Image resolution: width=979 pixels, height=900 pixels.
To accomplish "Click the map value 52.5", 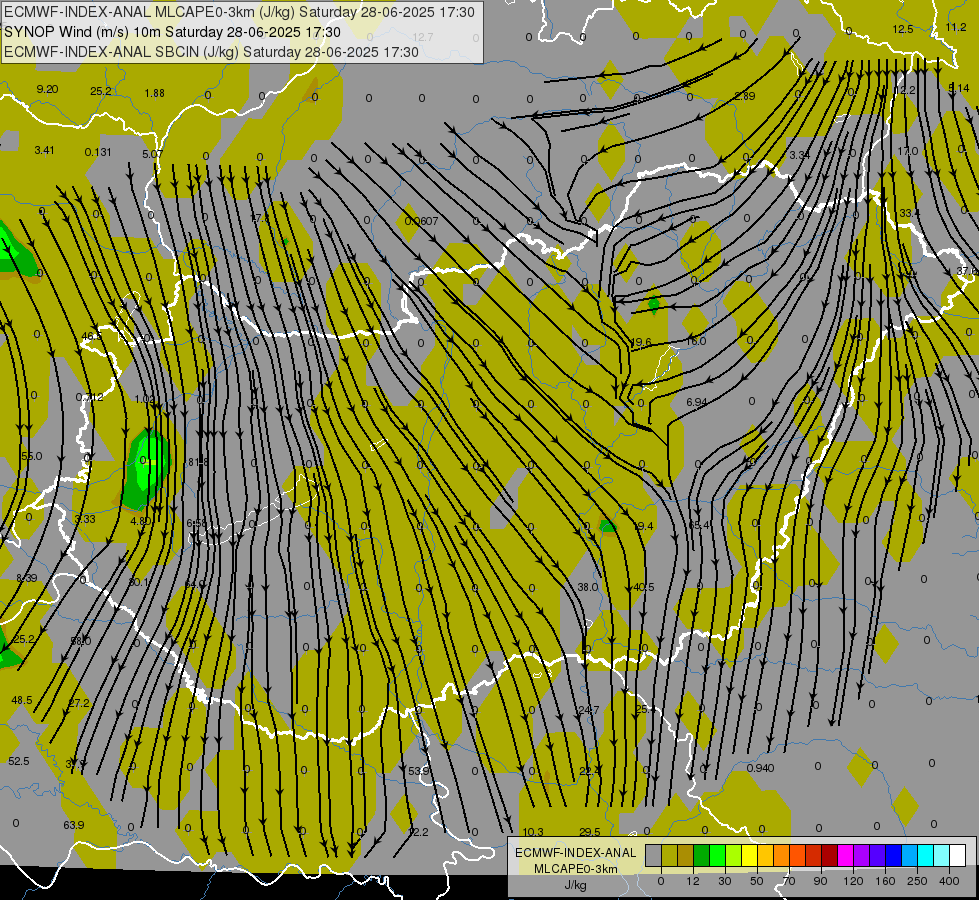I will click(19, 761).
